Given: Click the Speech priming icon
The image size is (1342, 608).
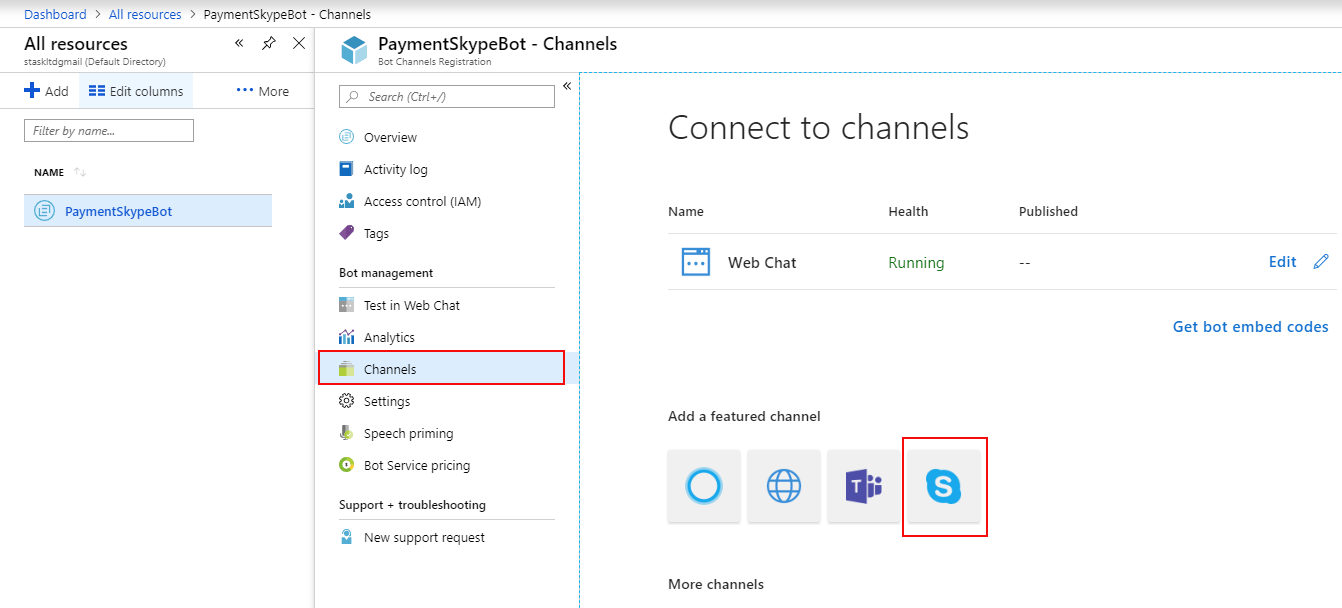Looking at the screenshot, I should click(347, 433).
